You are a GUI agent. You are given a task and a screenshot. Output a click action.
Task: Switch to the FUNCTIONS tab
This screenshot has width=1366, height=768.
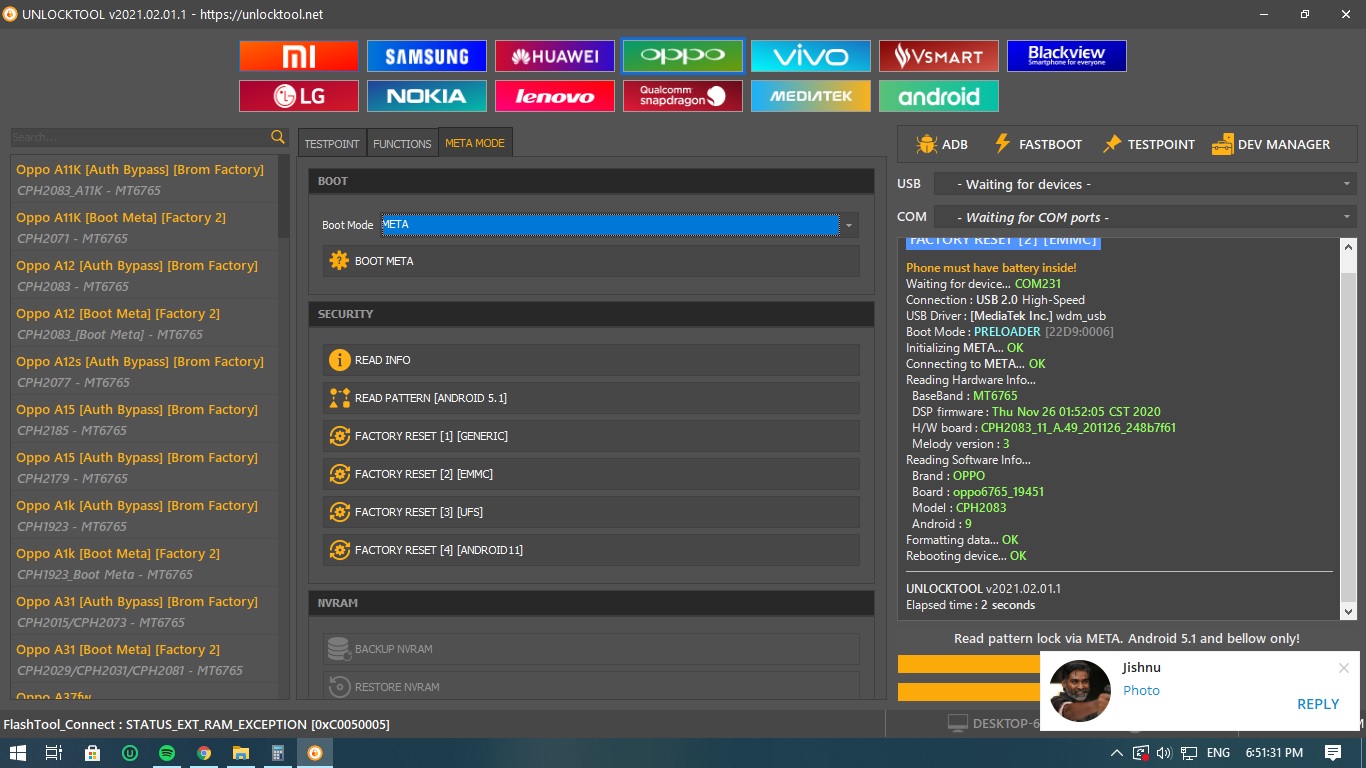tap(402, 143)
